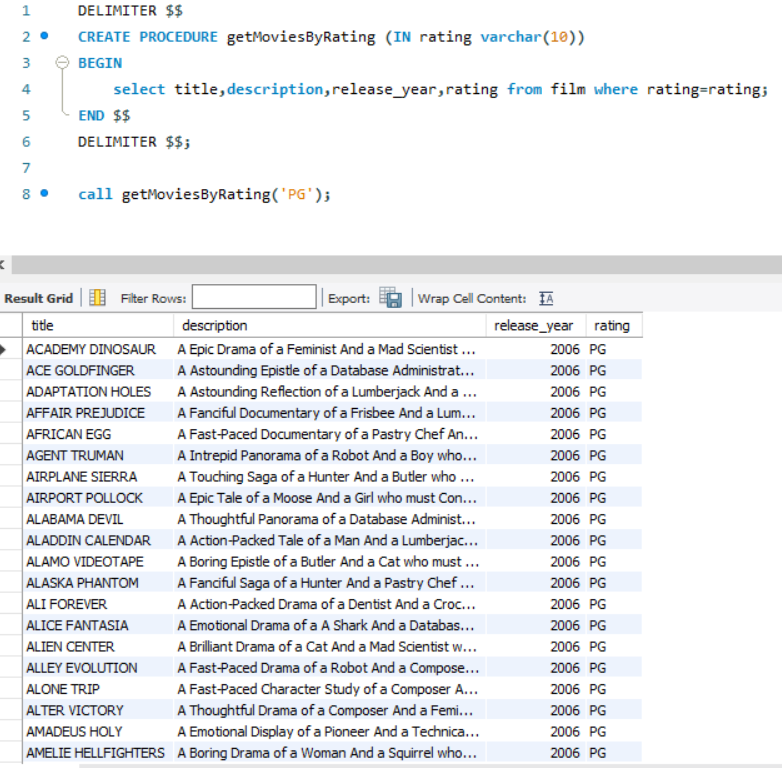Collapse the BEGIN block fold marker

(x=62, y=62)
